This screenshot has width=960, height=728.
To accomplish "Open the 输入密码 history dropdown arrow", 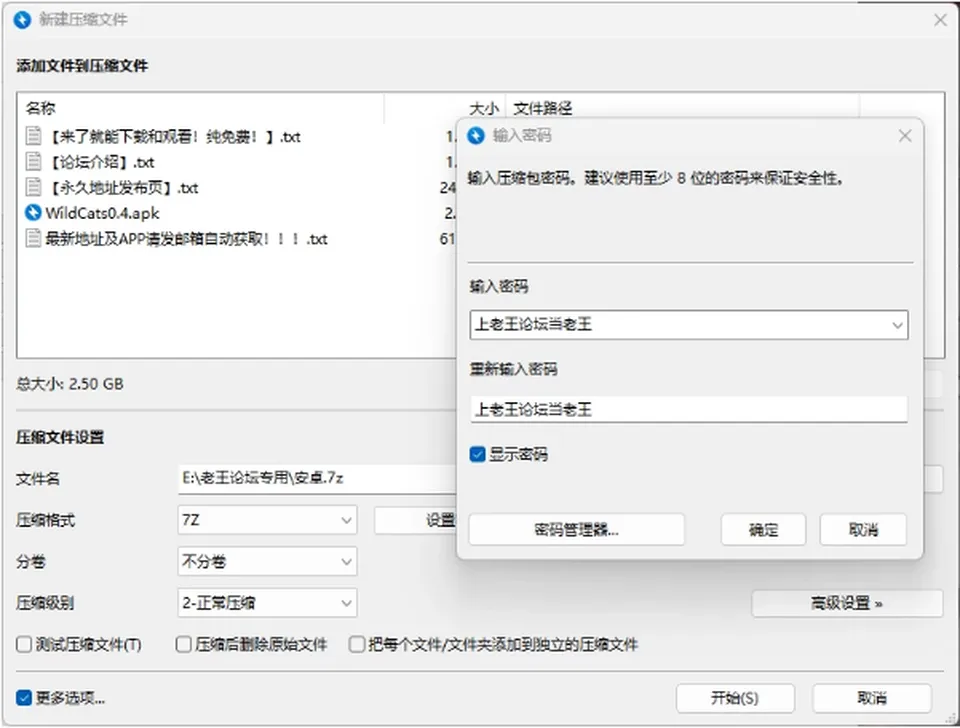I will 897,325.
